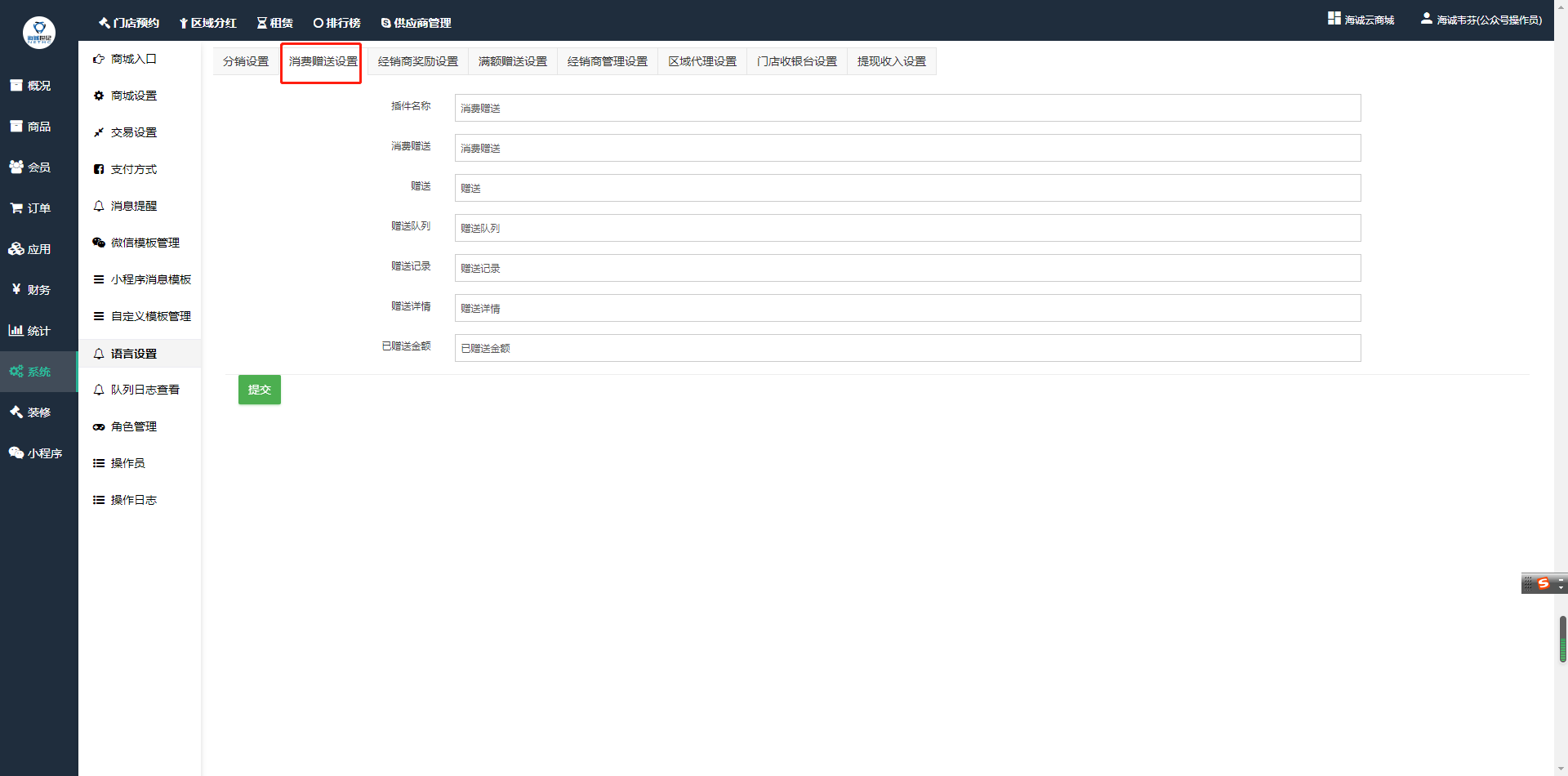
Task: Go to 会员 in the left sidebar
Action: coord(39,167)
